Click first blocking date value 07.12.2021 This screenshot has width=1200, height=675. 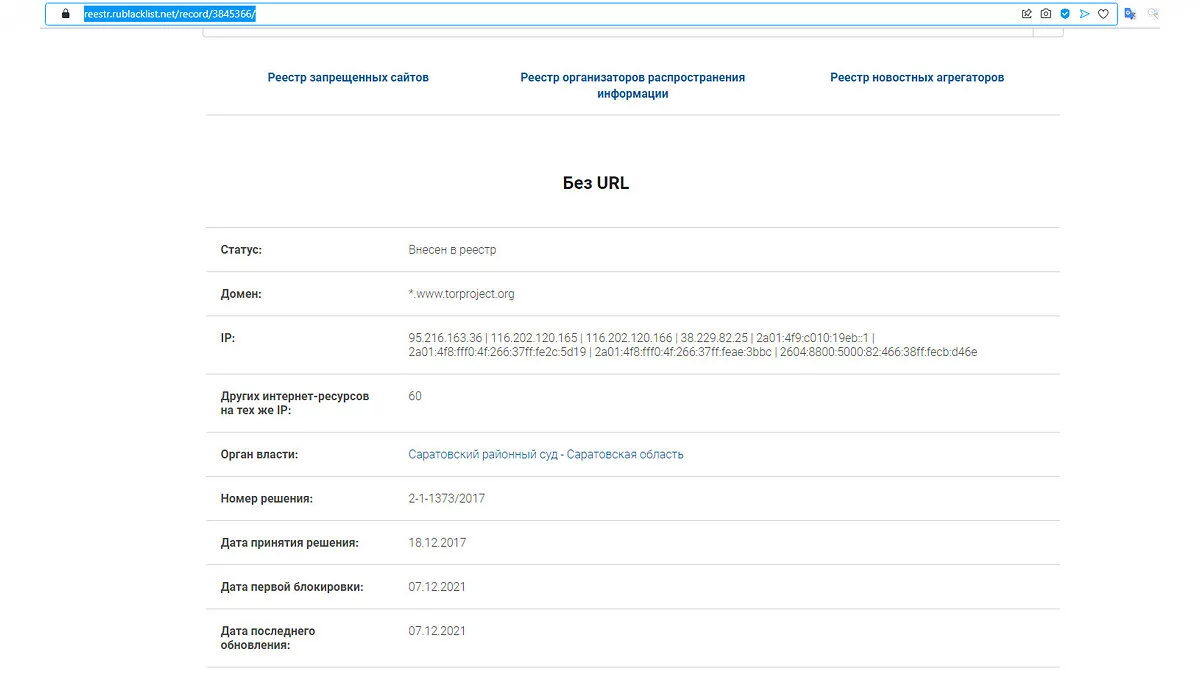[x=437, y=587]
